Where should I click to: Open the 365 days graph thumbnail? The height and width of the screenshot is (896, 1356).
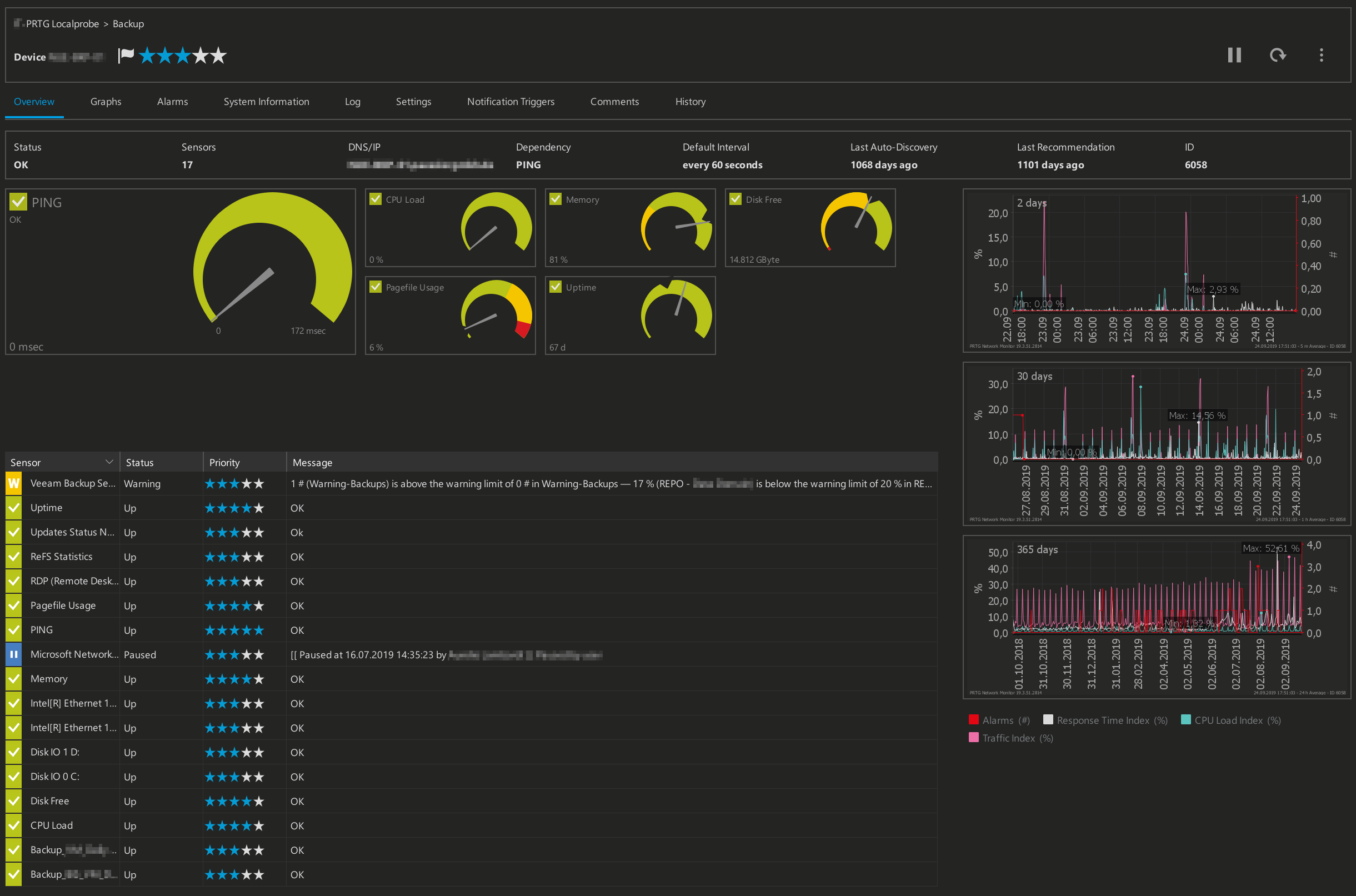[x=1157, y=617]
